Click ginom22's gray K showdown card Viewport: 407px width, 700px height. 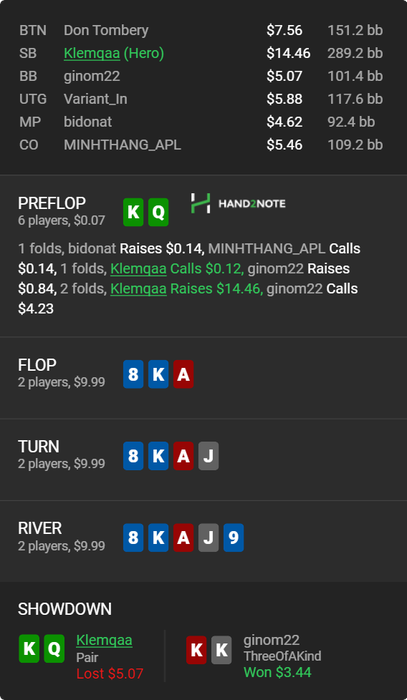[221, 650]
